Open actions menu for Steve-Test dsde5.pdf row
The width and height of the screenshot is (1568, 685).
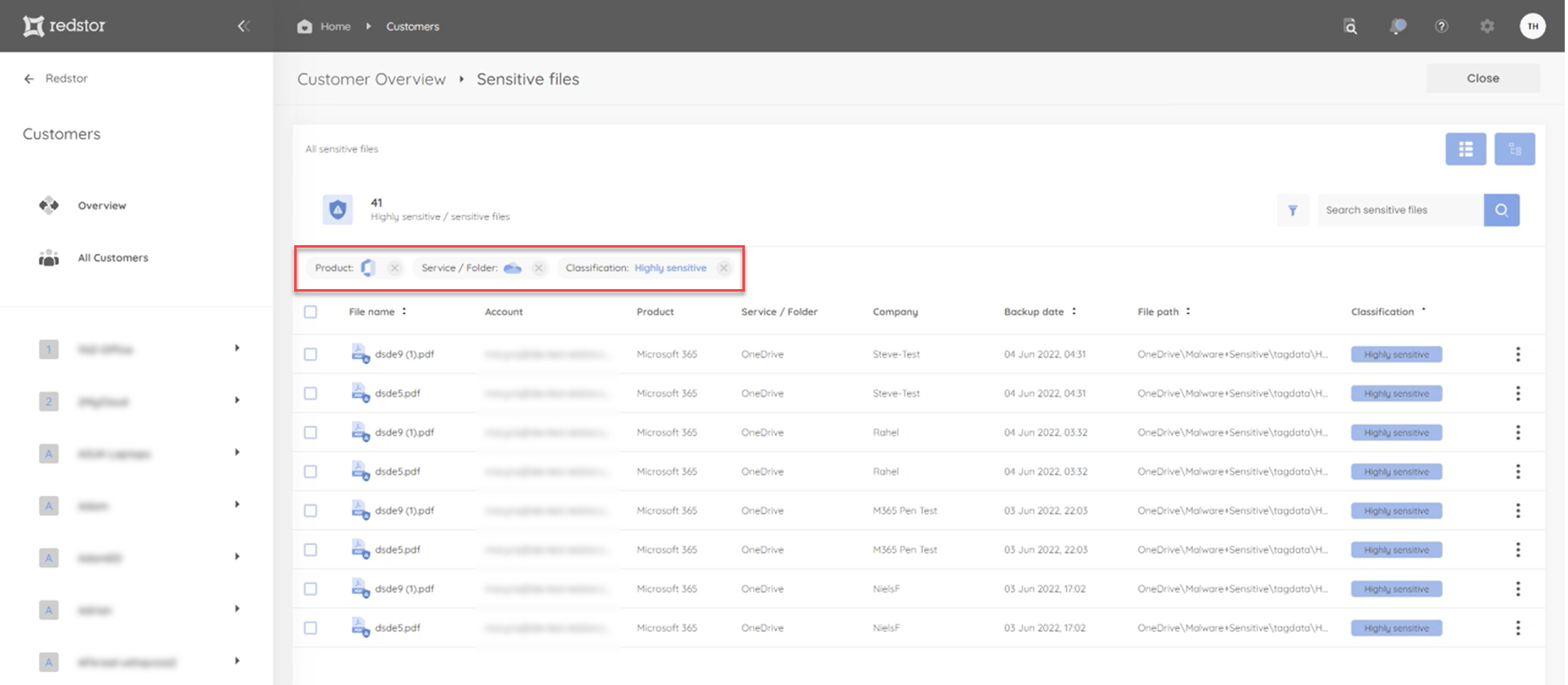1517,393
